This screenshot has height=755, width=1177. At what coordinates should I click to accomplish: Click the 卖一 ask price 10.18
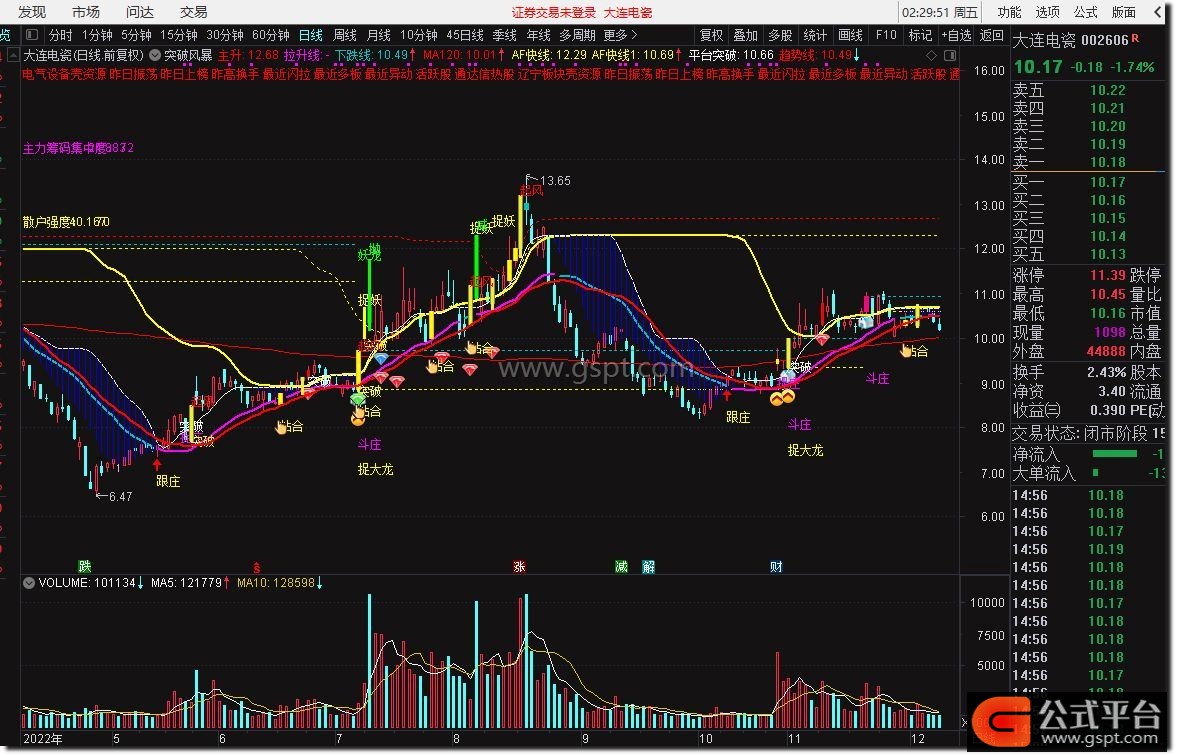1108,162
